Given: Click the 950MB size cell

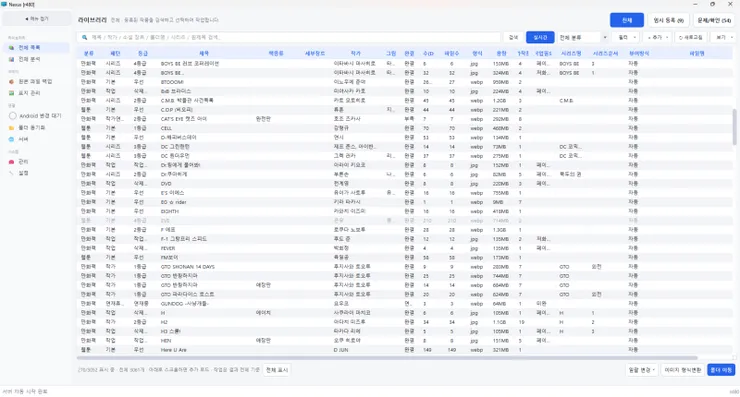Looking at the screenshot, I should click(501, 82).
